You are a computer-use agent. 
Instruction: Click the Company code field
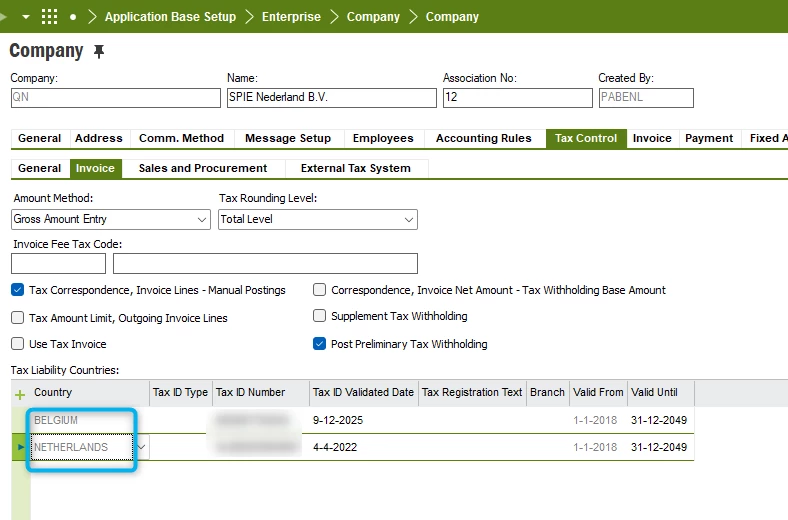pos(116,97)
